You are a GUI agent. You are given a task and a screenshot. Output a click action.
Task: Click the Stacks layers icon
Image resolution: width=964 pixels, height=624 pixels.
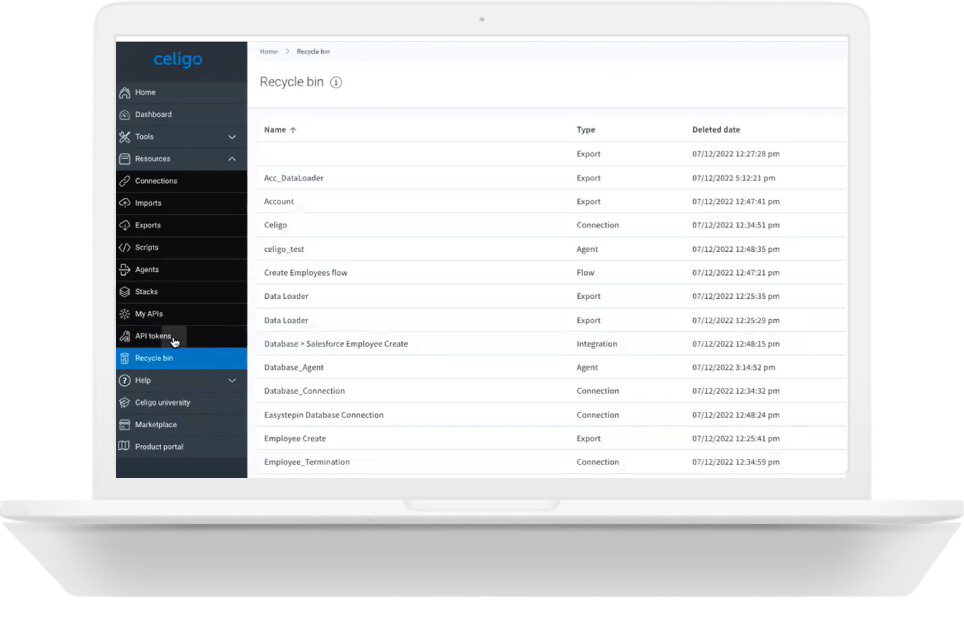coord(125,292)
